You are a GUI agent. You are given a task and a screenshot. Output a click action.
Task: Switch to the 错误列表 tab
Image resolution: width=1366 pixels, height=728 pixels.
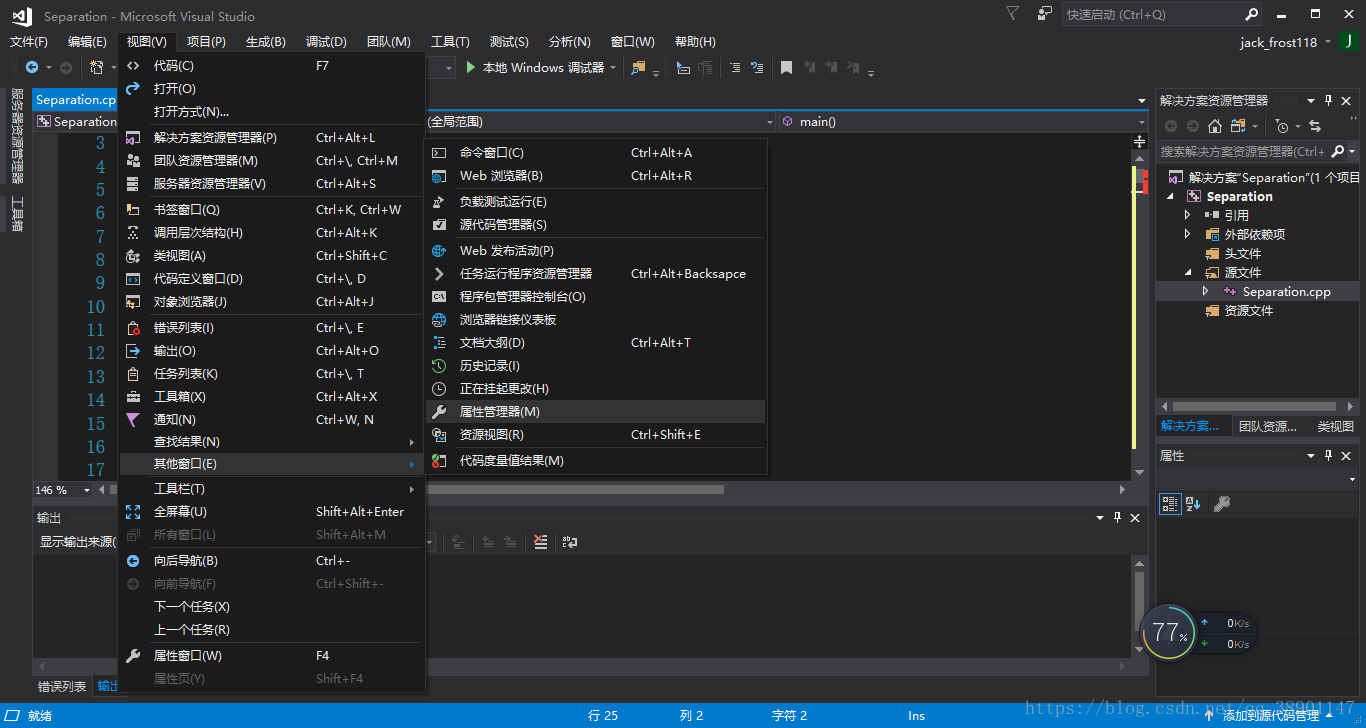(x=62, y=686)
